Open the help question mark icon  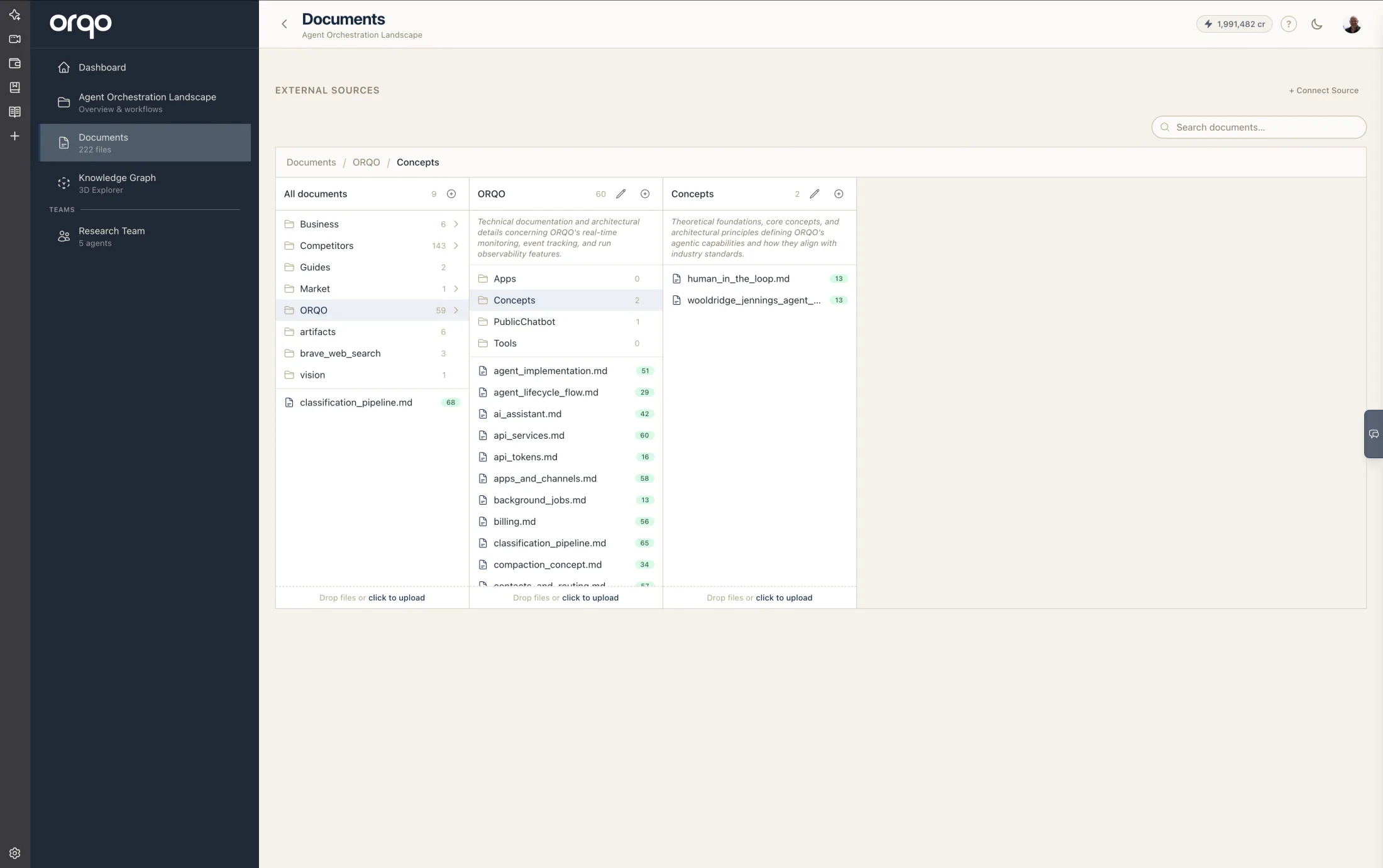click(1288, 24)
